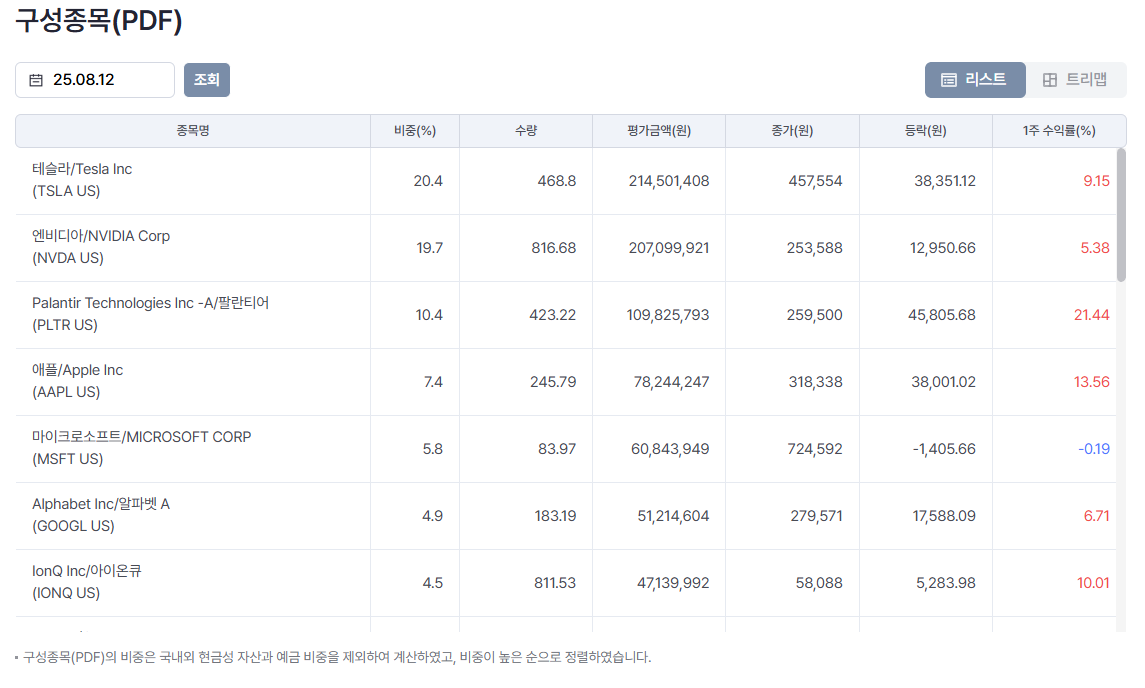This screenshot has height=688, width=1145.
Task: Click the table's vertical scrollbar thumb
Action: (x=1121, y=215)
